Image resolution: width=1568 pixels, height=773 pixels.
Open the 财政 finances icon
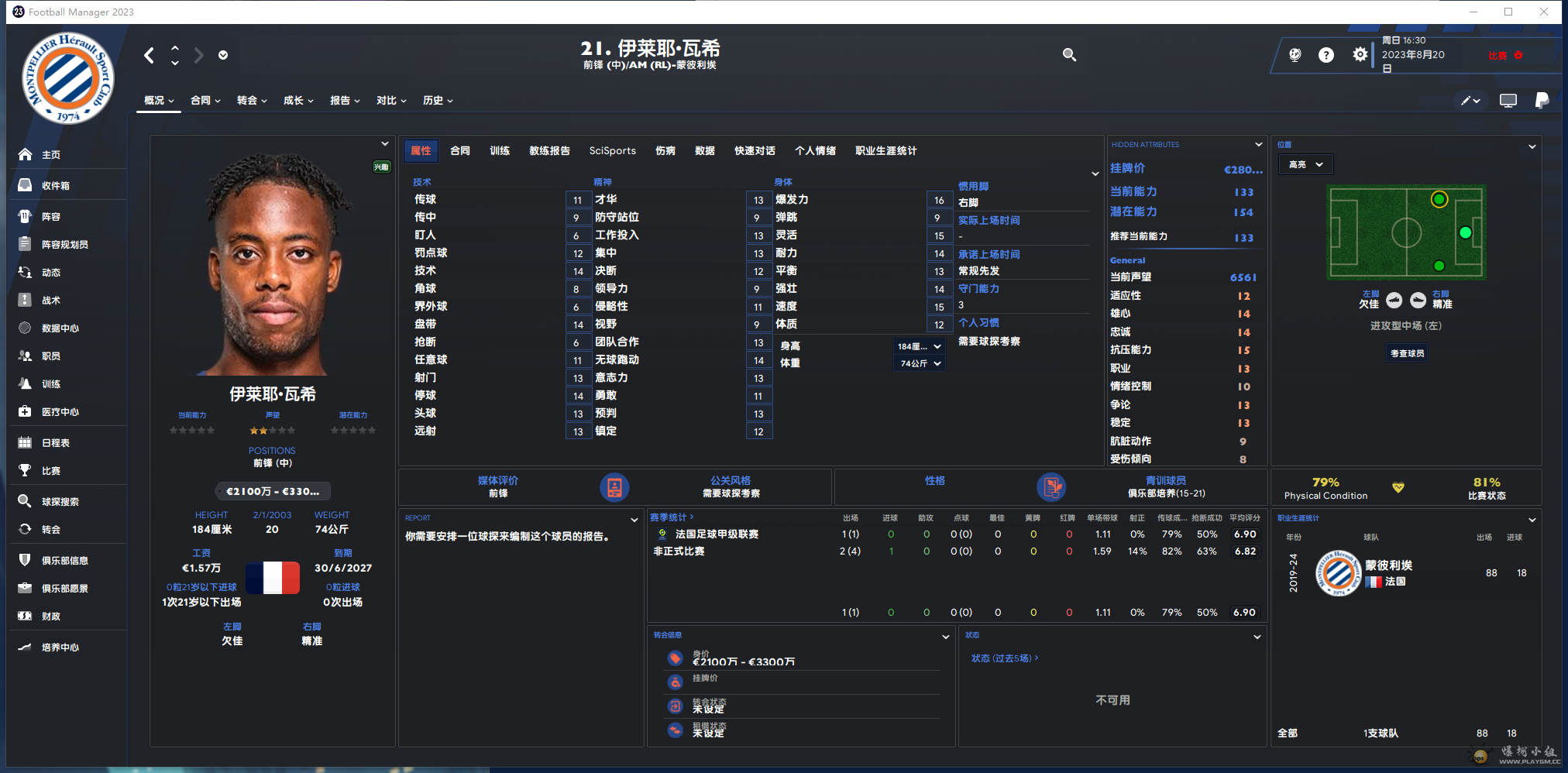25,616
